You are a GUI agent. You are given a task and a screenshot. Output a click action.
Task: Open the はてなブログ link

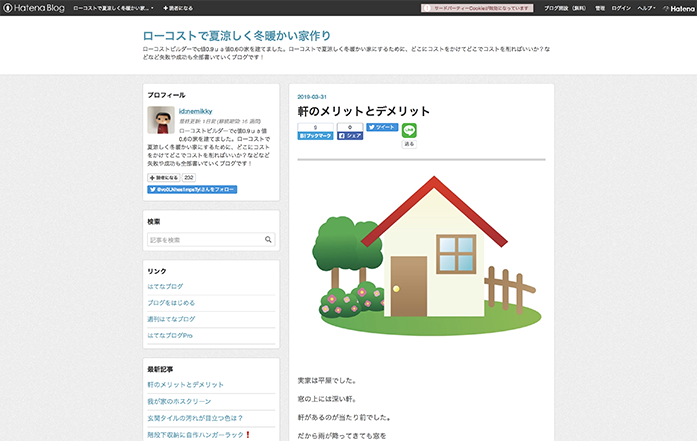click(165, 286)
